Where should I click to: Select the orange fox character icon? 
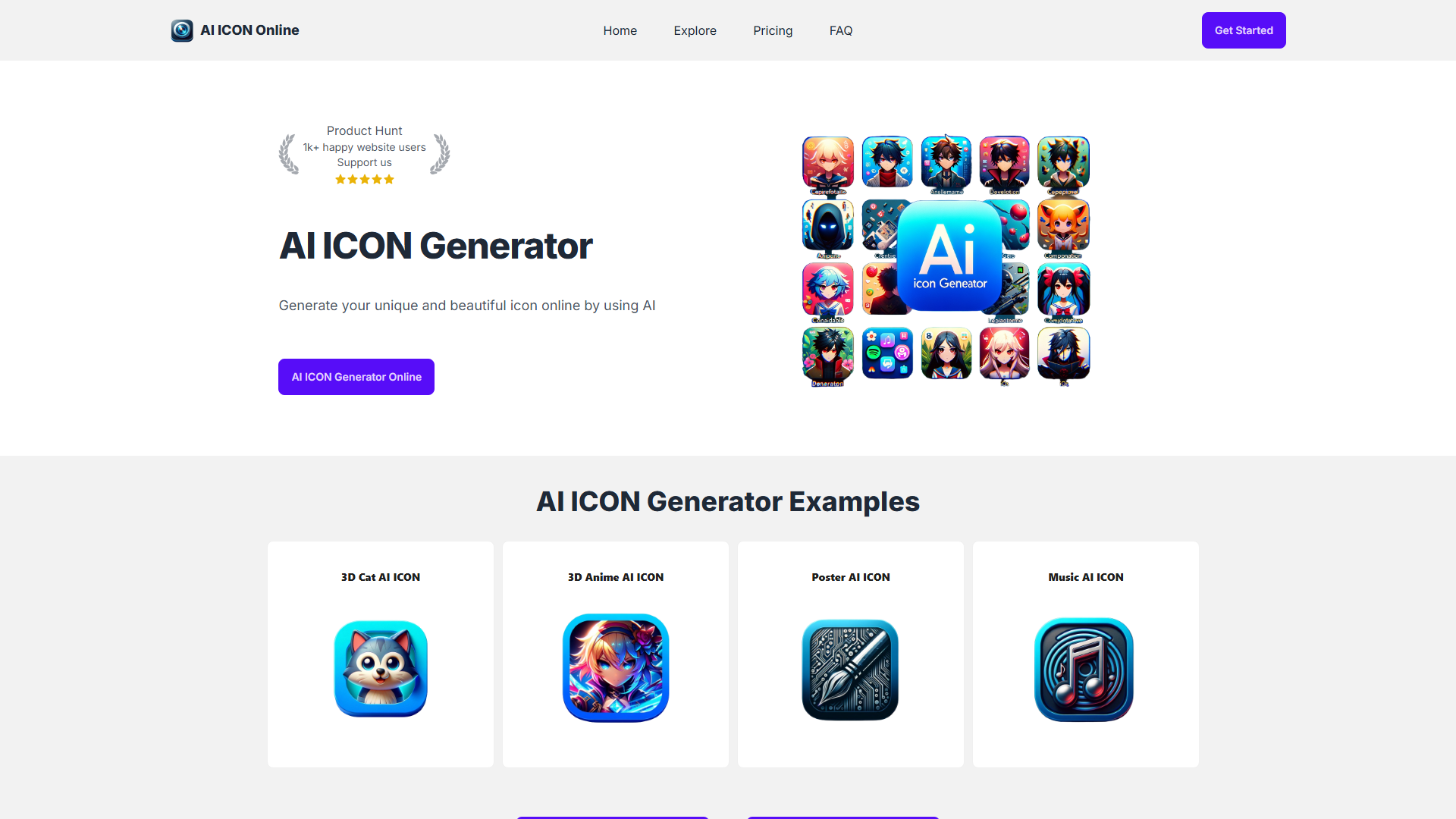click(x=1063, y=225)
